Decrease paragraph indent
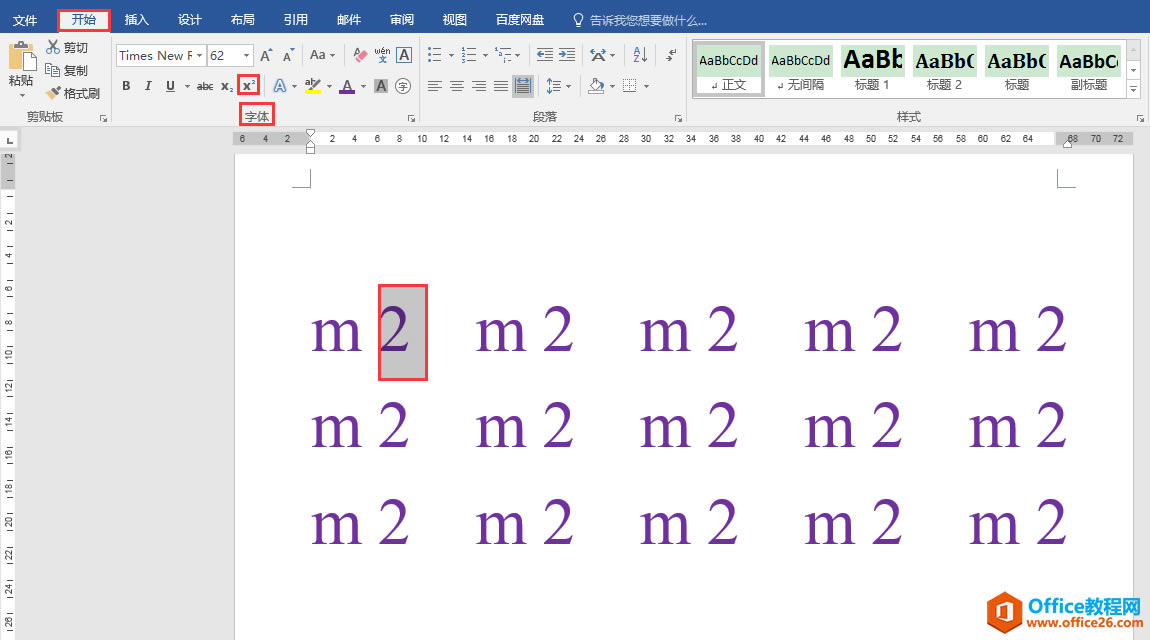This screenshot has width=1150, height=640. 544,55
